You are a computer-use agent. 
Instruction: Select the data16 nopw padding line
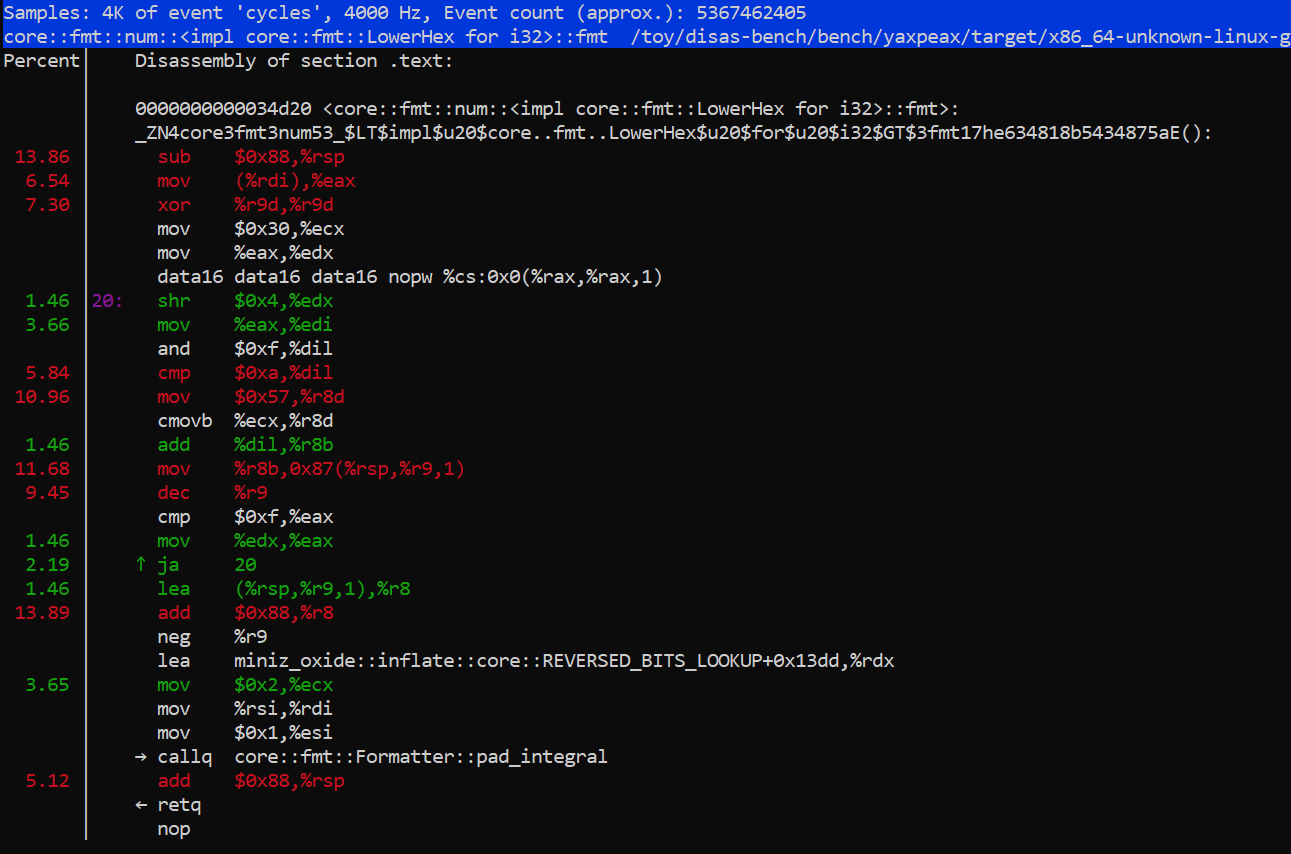410,277
